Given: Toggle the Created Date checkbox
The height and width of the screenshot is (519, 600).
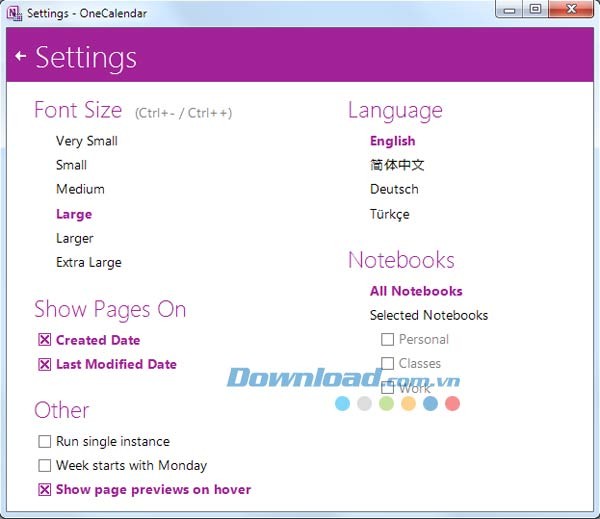Looking at the screenshot, I should tap(44, 340).
